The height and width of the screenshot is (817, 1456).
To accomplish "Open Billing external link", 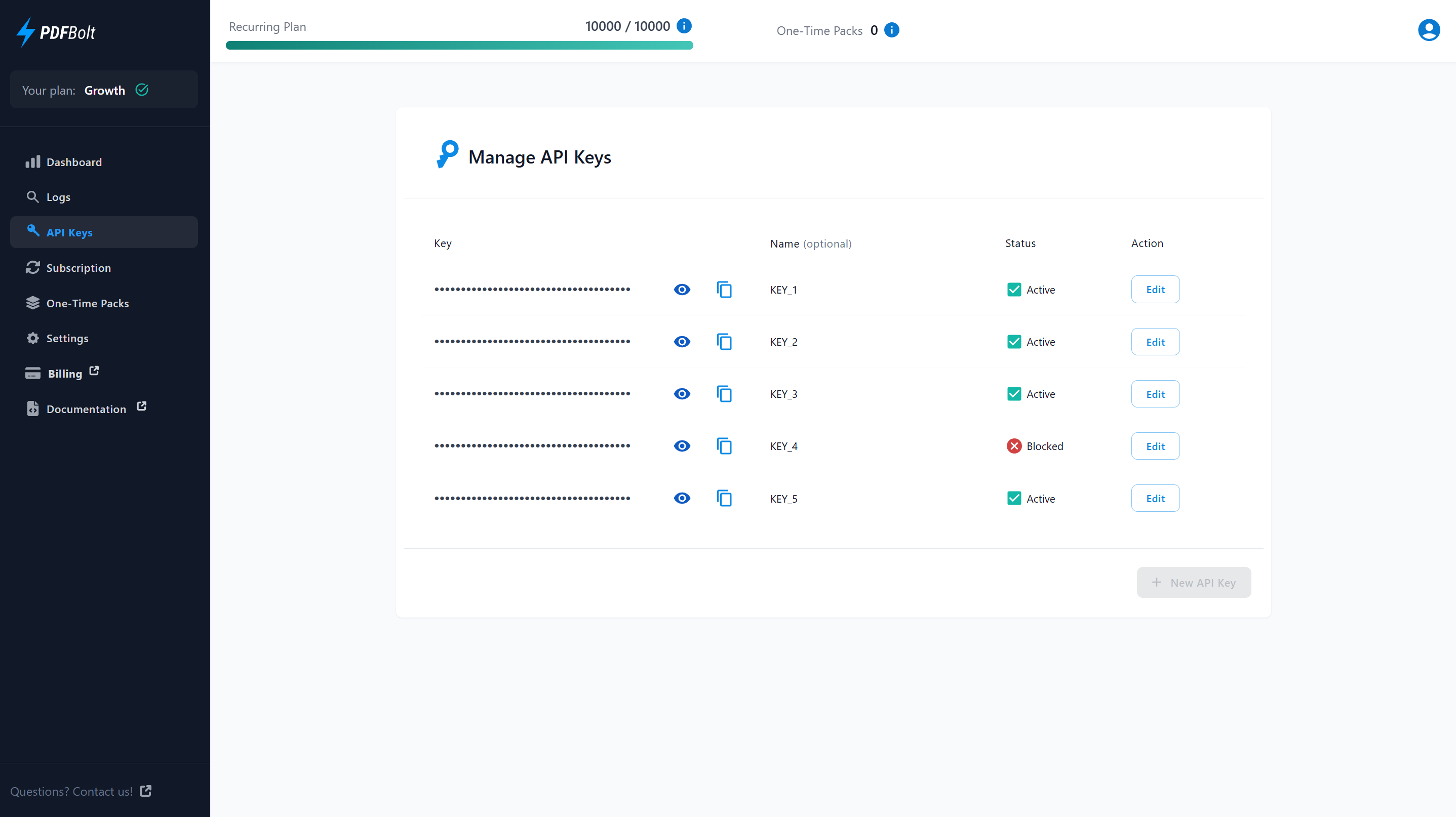I will pos(64,373).
